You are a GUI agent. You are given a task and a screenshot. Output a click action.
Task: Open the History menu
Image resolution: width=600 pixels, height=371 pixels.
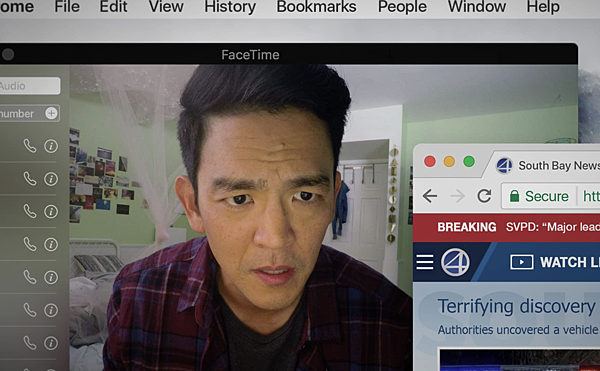tap(230, 7)
